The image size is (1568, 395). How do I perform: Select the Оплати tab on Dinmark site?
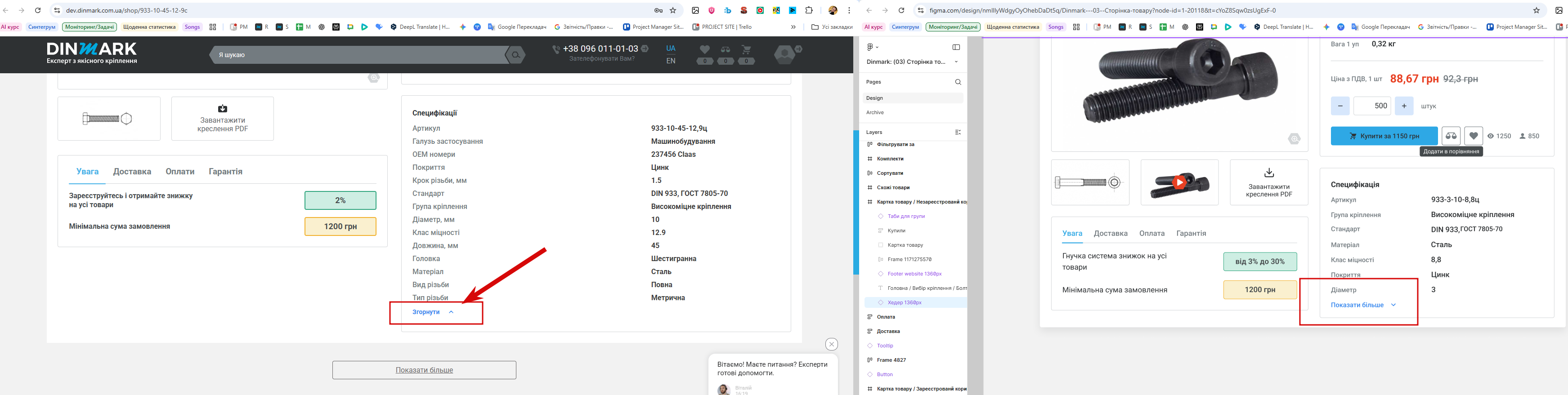[180, 171]
